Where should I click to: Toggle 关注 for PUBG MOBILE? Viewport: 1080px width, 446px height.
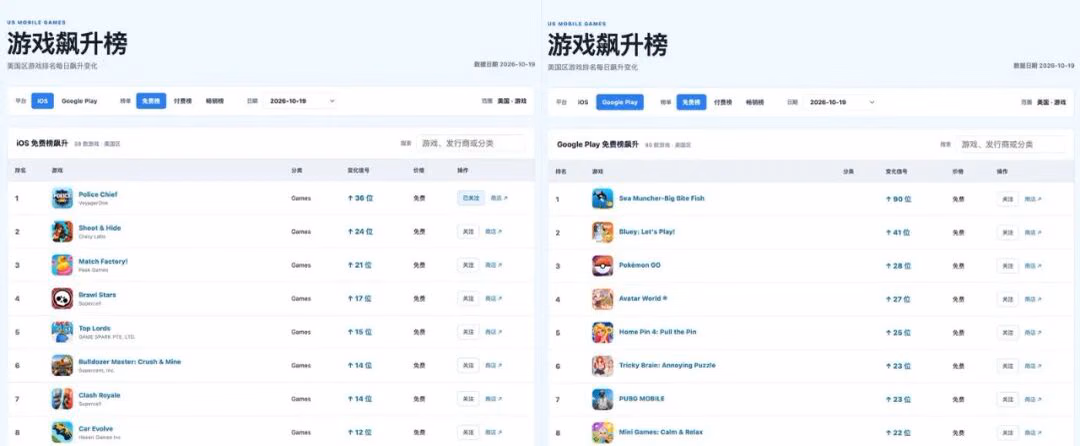click(x=1008, y=399)
